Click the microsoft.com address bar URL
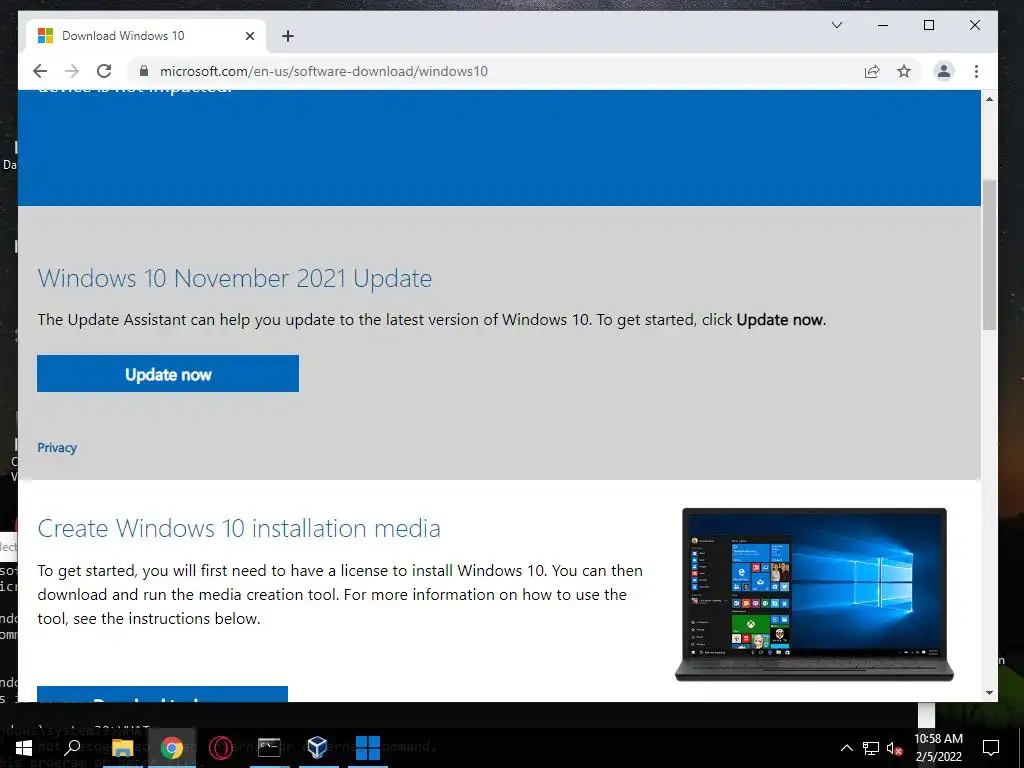The image size is (1024, 768). pos(324,71)
